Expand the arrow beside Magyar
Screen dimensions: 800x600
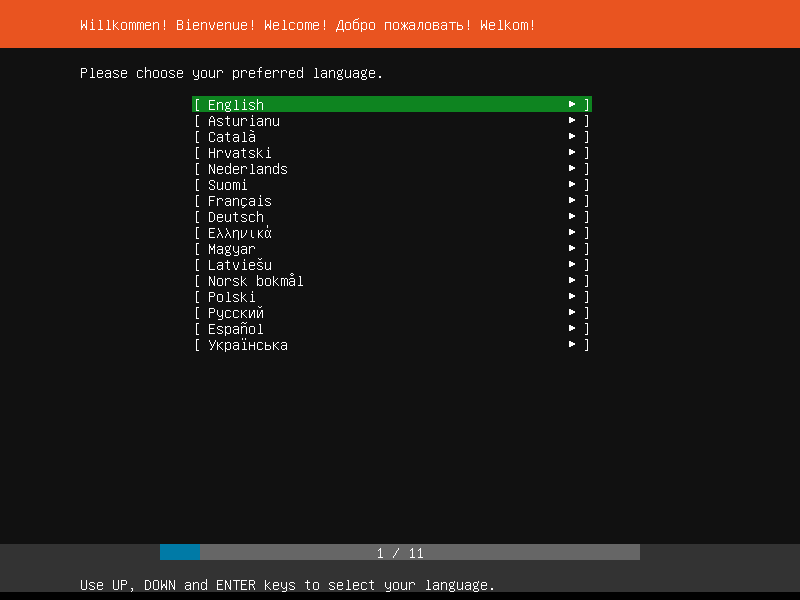pyautogui.click(x=571, y=248)
